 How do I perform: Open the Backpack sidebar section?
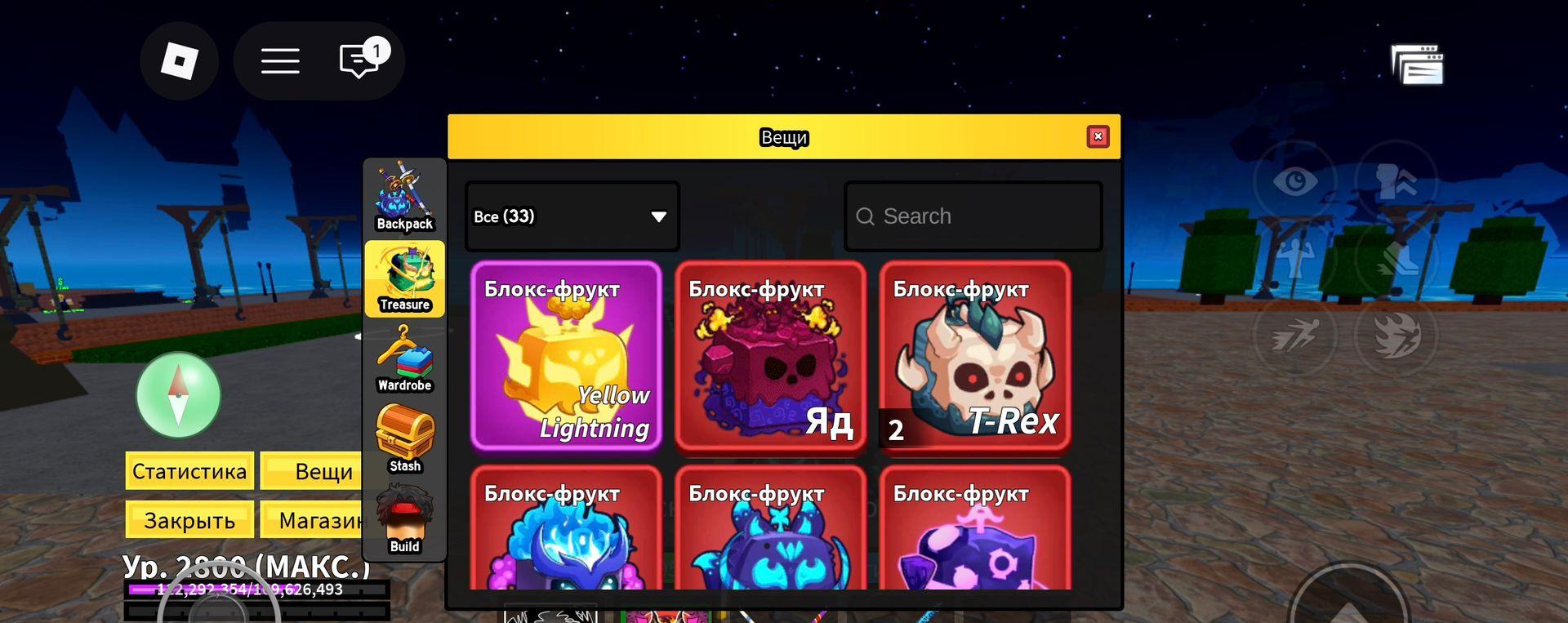(404, 197)
